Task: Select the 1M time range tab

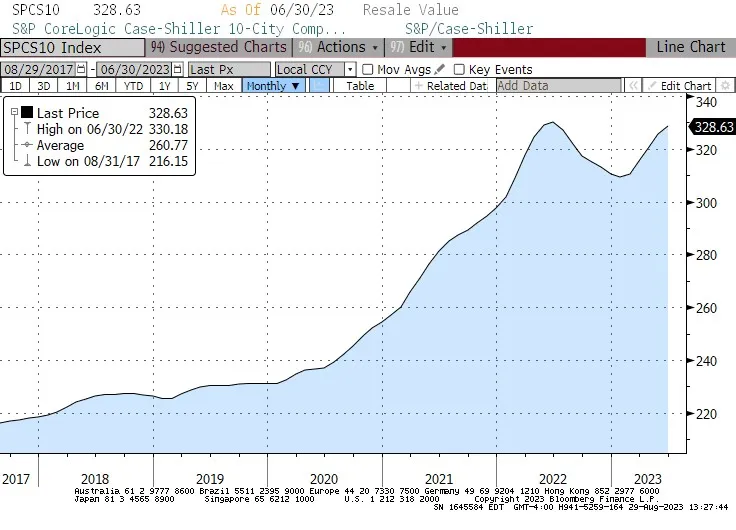Action: click(x=73, y=85)
